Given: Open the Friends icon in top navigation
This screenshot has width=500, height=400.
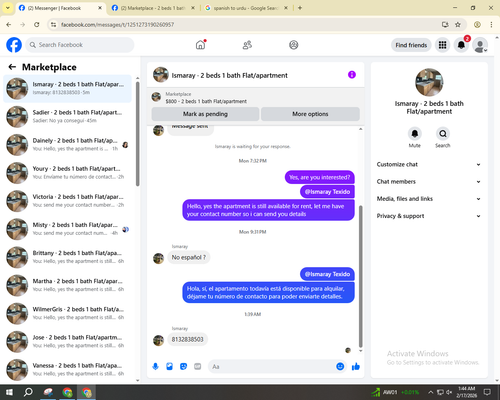Looking at the screenshot, I should [x=247, y=45].
